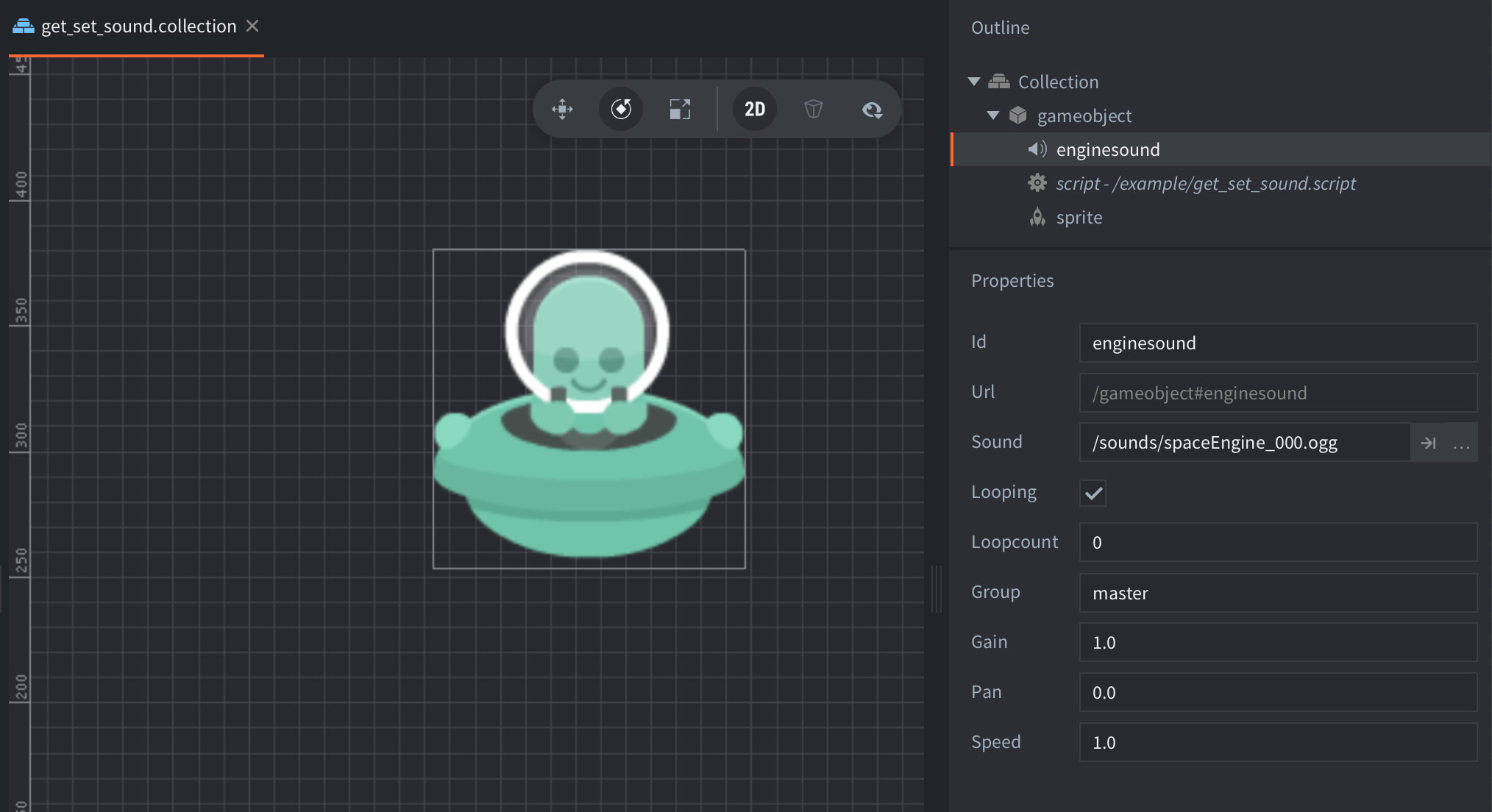Close the get_set_sound.collection tab

pos(252,26)
